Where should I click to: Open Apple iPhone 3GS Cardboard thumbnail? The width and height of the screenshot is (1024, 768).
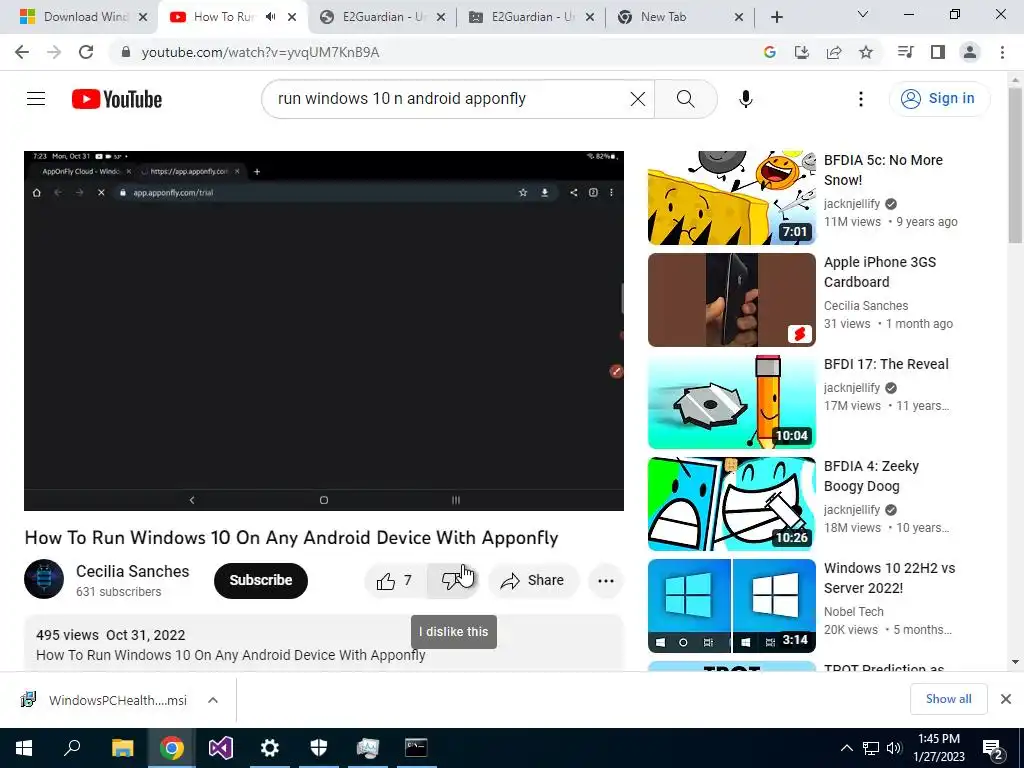click(x=731, y=300)
